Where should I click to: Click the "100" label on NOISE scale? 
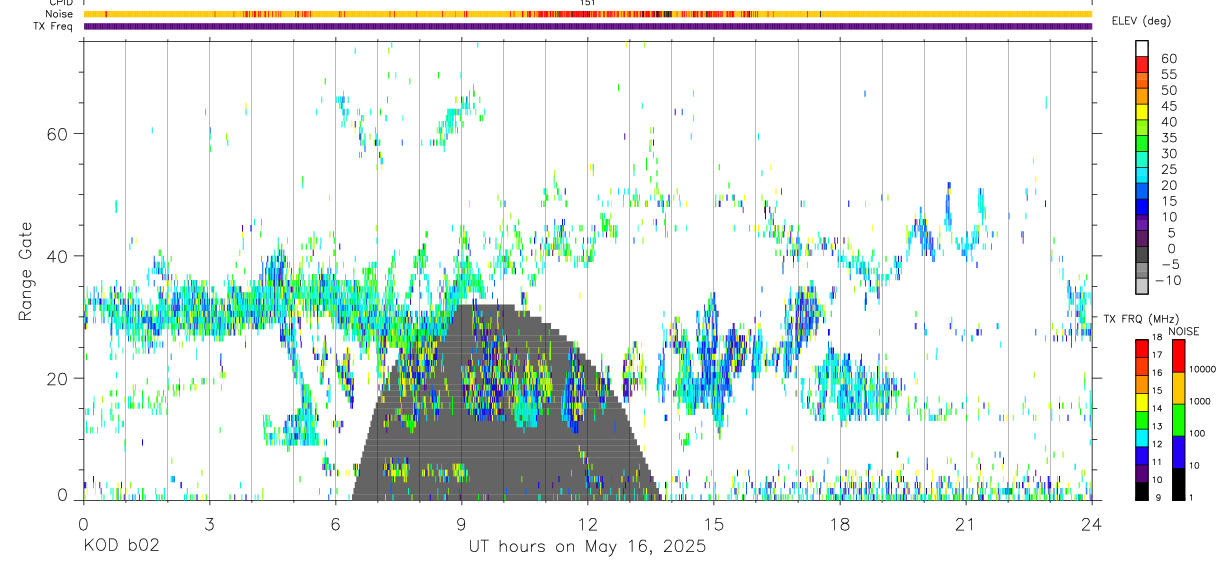pyautogui.click(x=1199, y=434)
